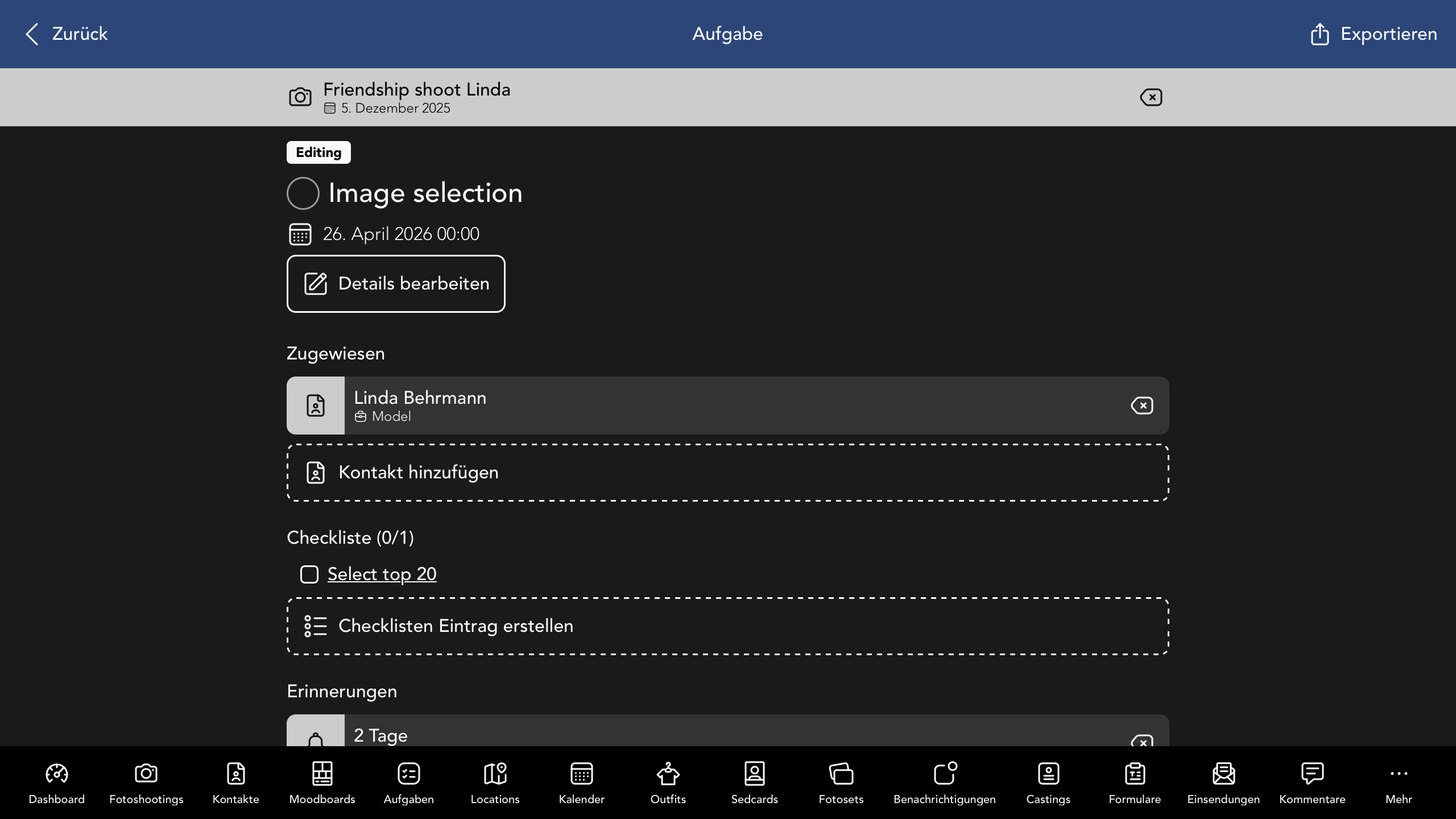Delete the 2 Tage reminder

tap(1141, 741)
